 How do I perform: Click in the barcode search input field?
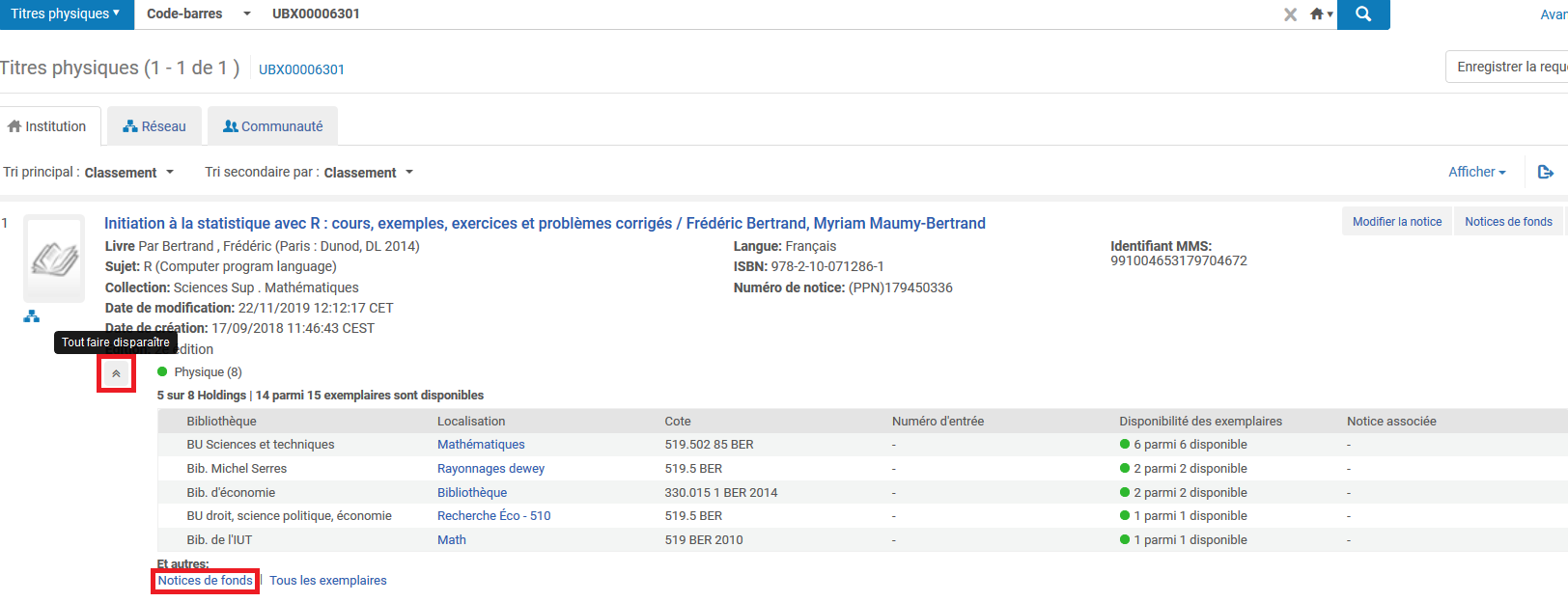pos(772,14)
